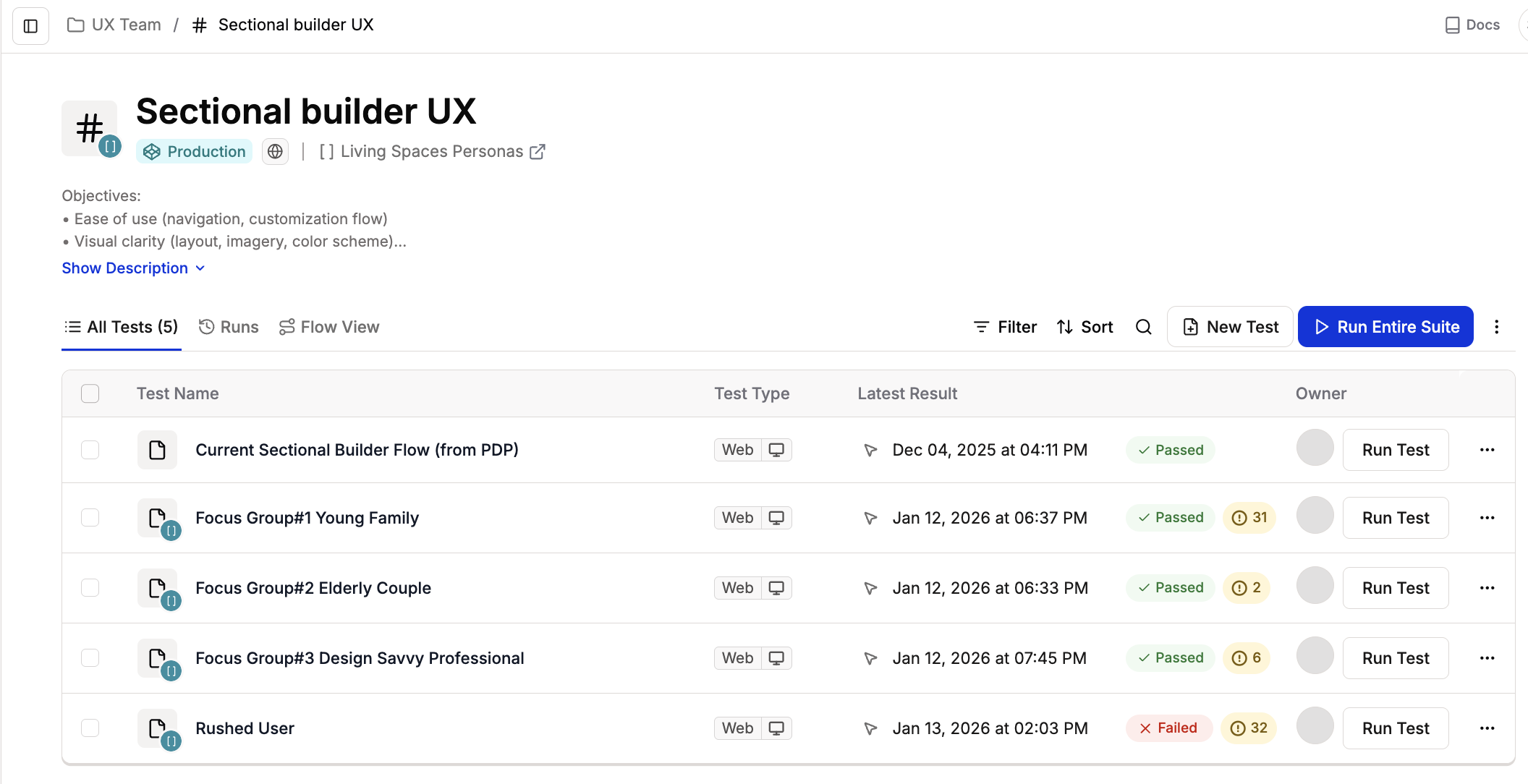Click the Run Entire Suite button
The image size is (1528, 784).
[x=1385, y=327]
